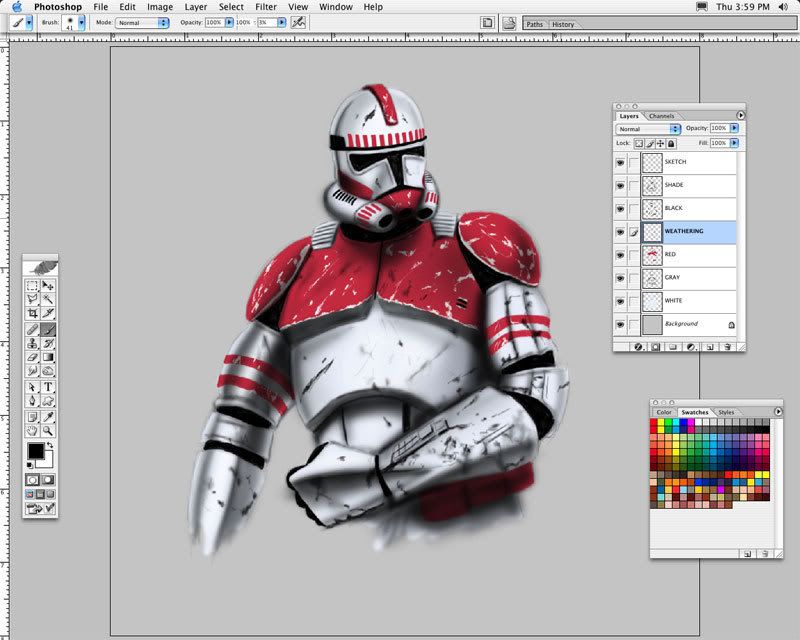Hide the Background layer
The image size is (800, 640).
point(620,325)
